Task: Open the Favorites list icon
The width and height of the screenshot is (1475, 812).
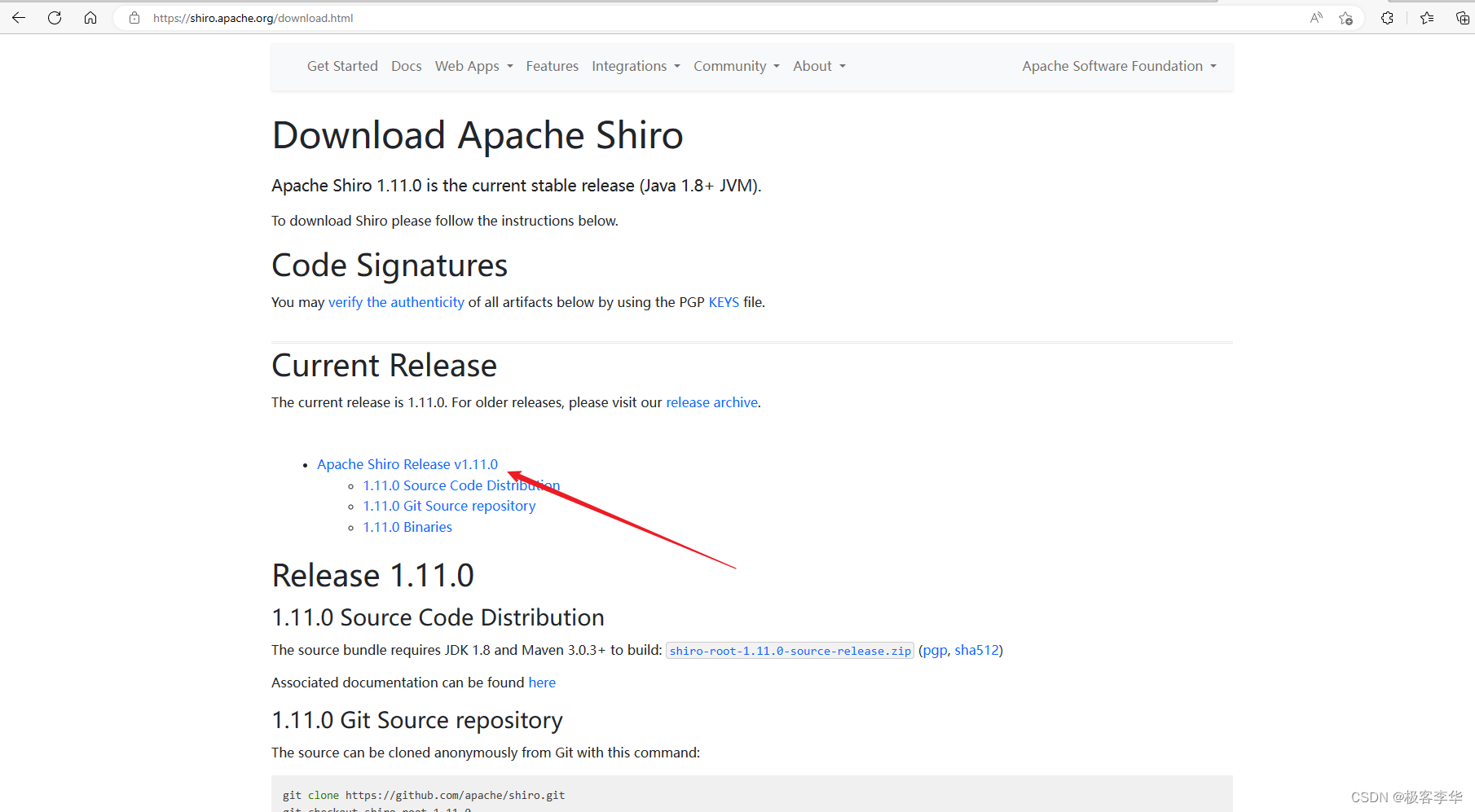Action: coord(1427,18)
